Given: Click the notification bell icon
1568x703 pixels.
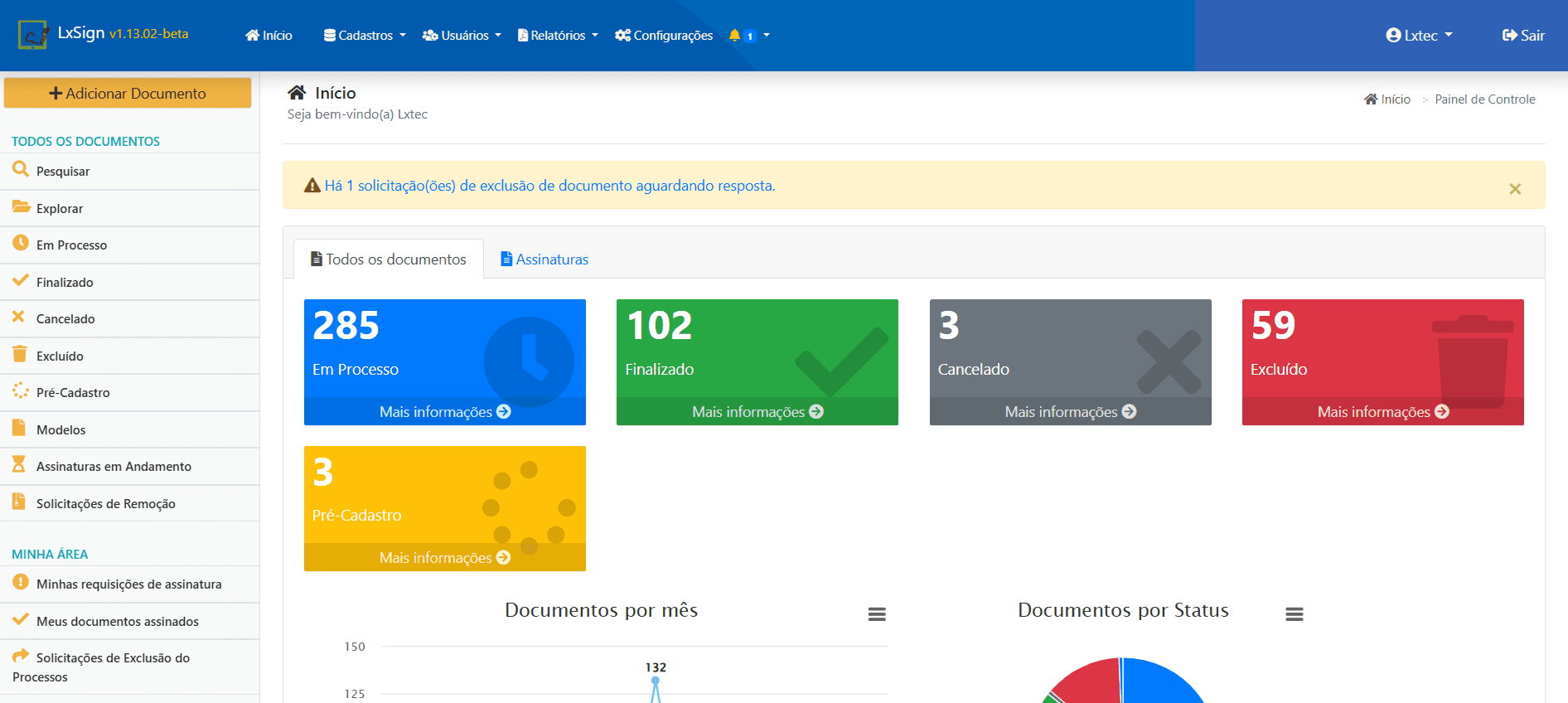Looking at the screenshot, I should point(734,36).
